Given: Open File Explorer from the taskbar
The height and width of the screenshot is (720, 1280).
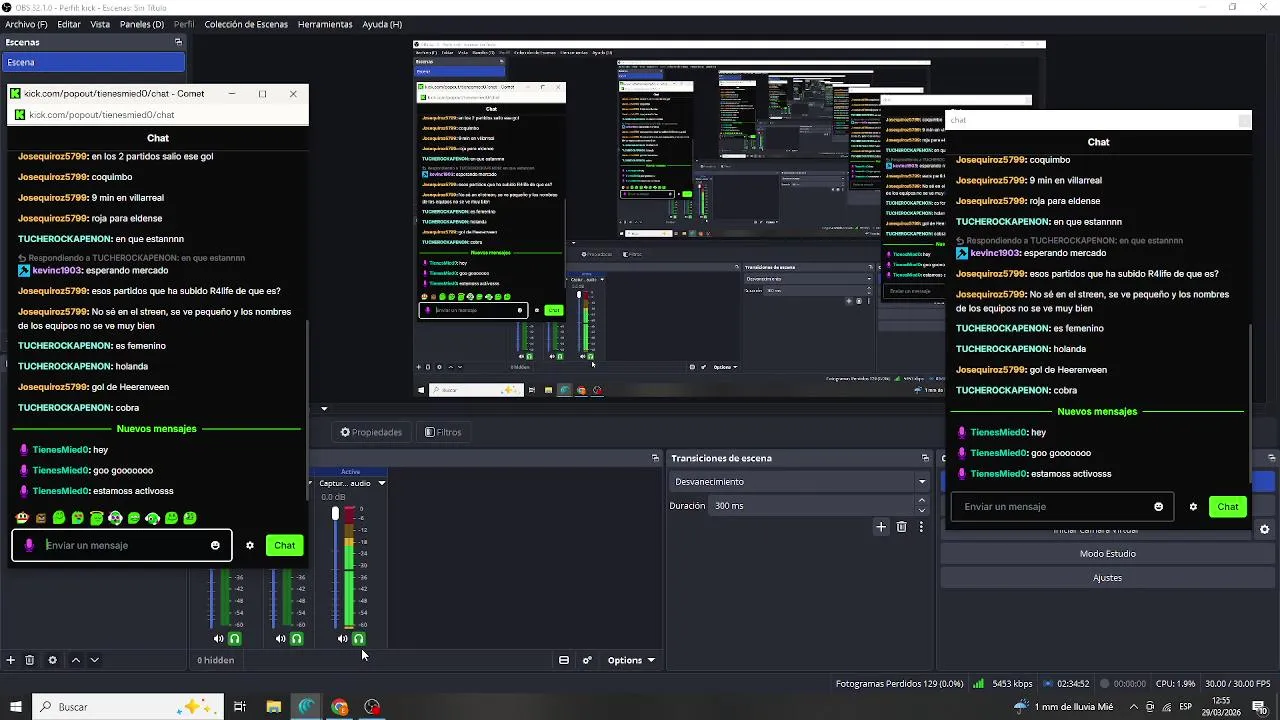Looking at the screenshot, I should [x=273, y=707].
